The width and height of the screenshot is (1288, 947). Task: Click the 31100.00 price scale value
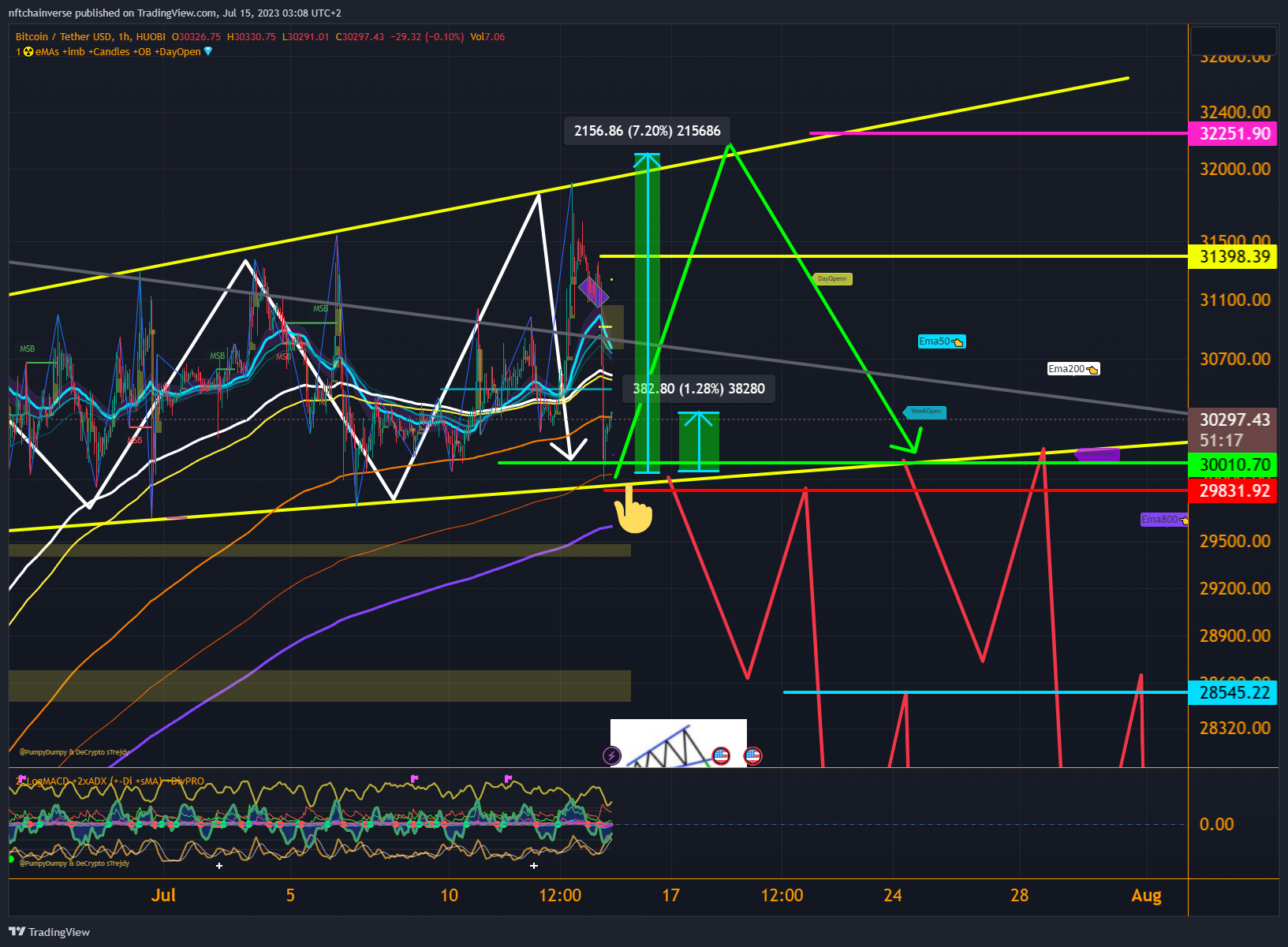tap(1234, 300)
